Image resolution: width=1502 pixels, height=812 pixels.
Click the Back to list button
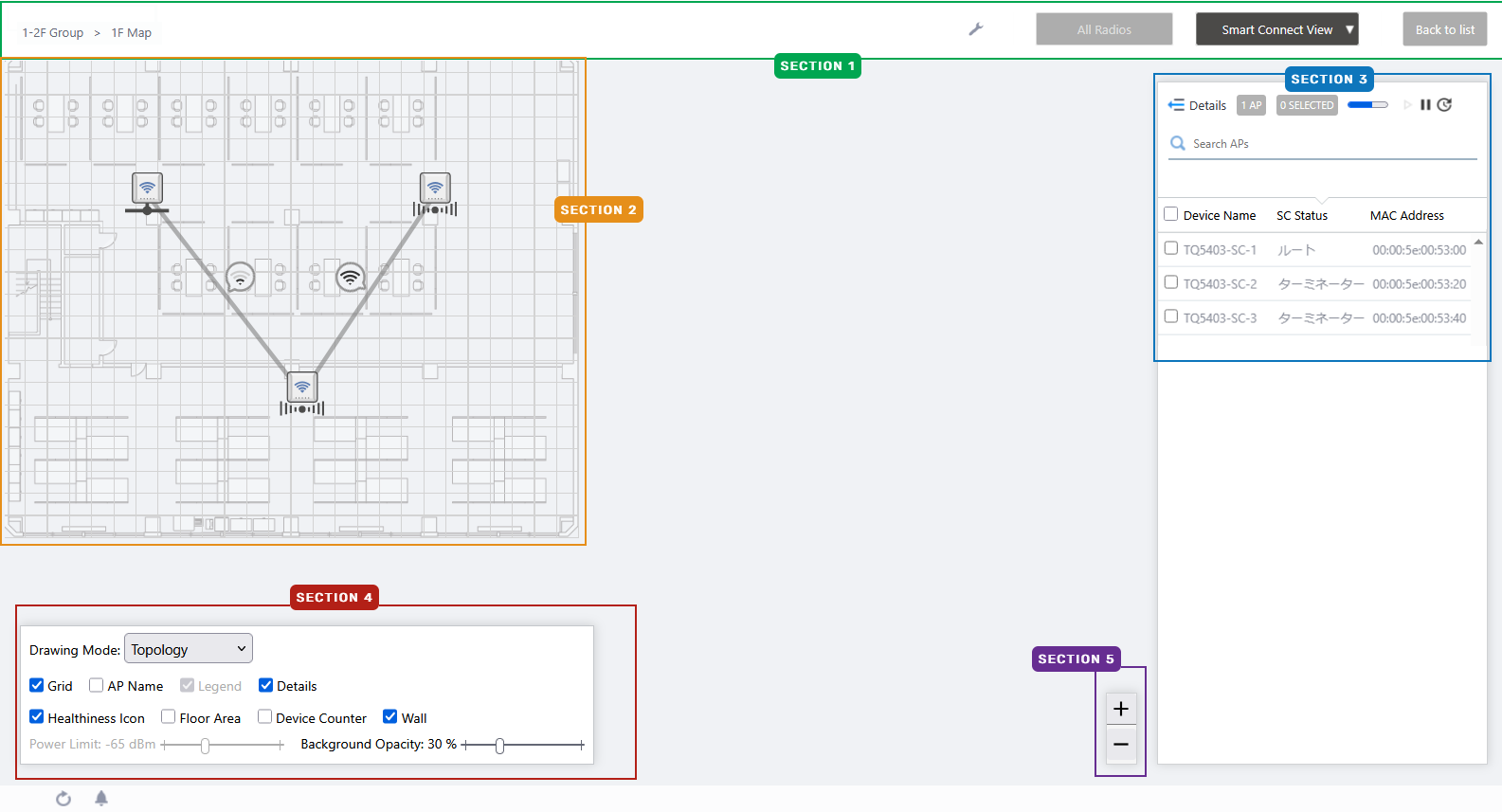pos(1444,29)
